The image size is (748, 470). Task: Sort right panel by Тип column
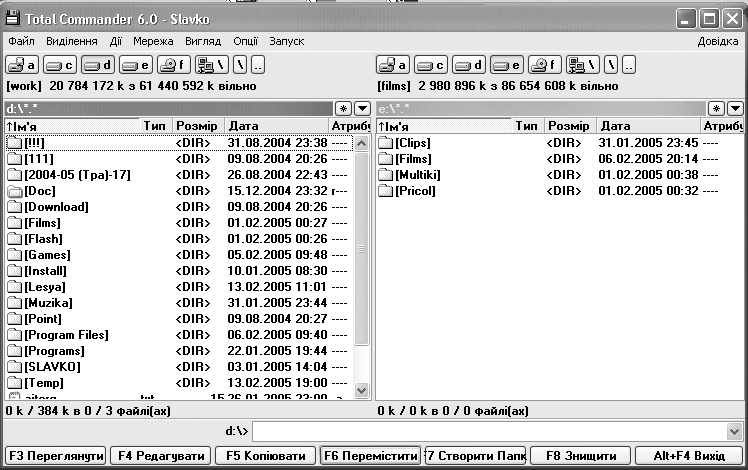[527, 126]
